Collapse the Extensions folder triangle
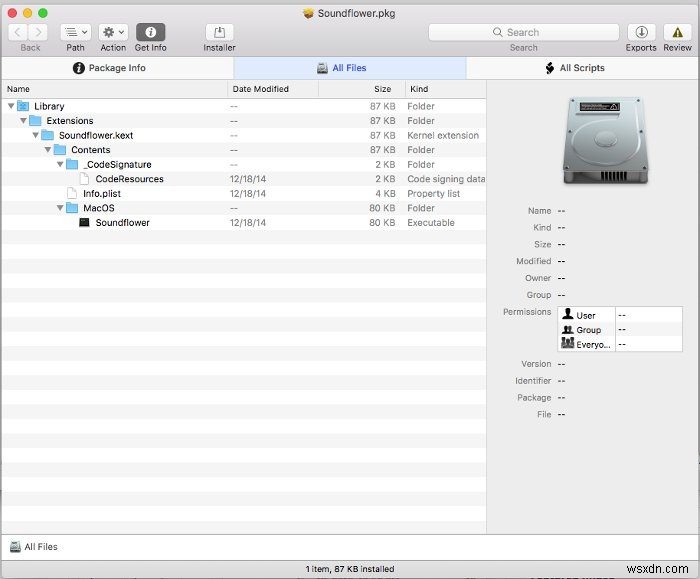 click(x=23, y=121)
